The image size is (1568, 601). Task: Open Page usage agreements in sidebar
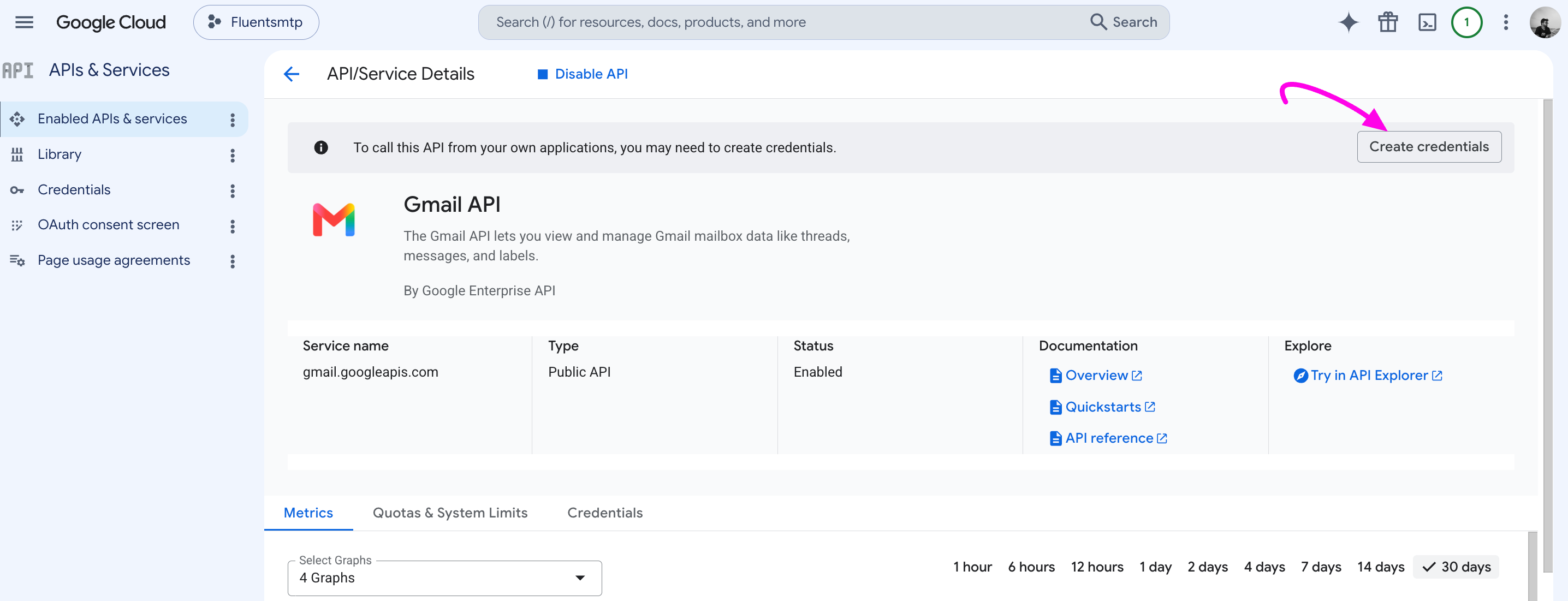[114, 260]
